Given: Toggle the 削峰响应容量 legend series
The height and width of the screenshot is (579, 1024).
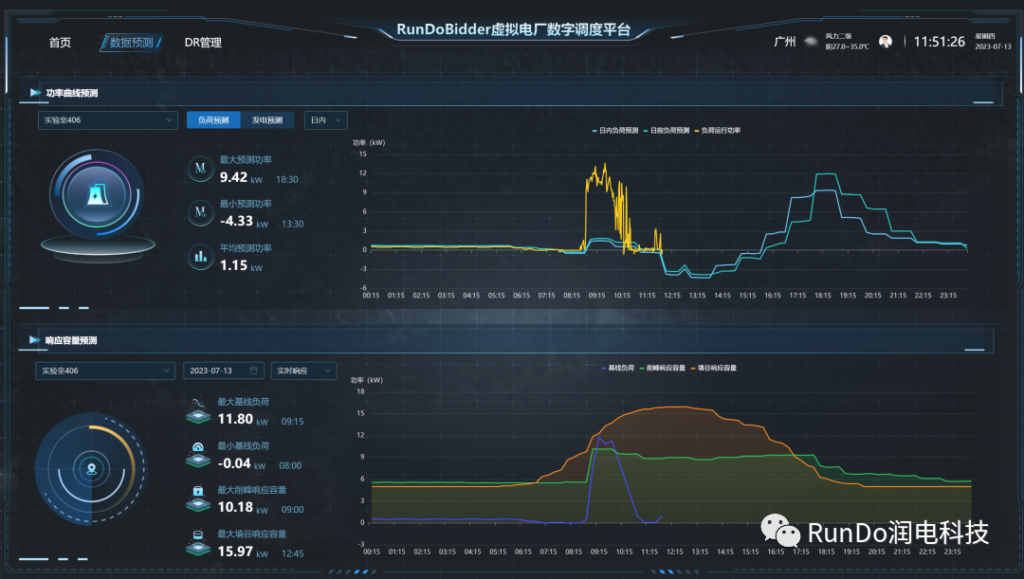Looking at the screenshot, I should pyautogui.click(x=662, y=368).
